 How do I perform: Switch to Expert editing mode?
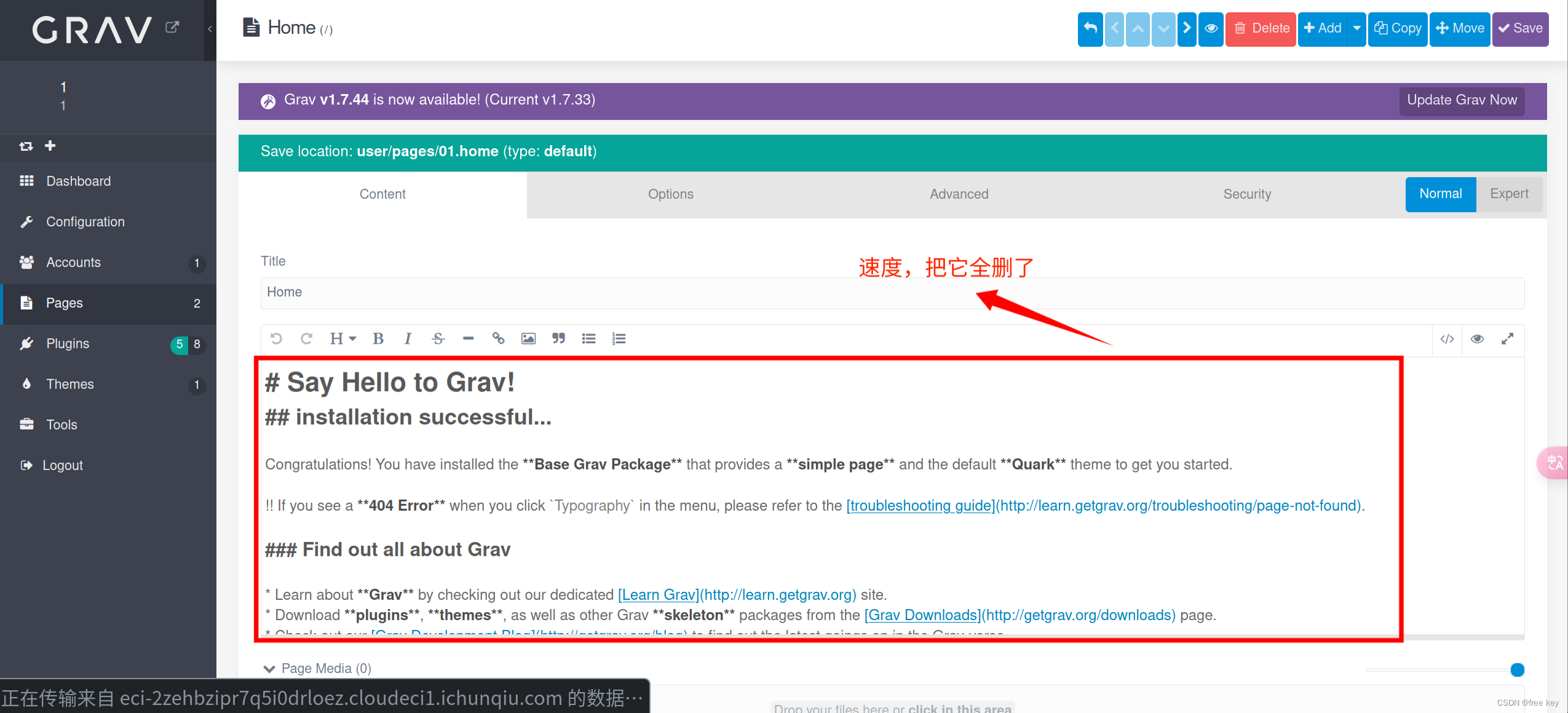[1510, 194]
